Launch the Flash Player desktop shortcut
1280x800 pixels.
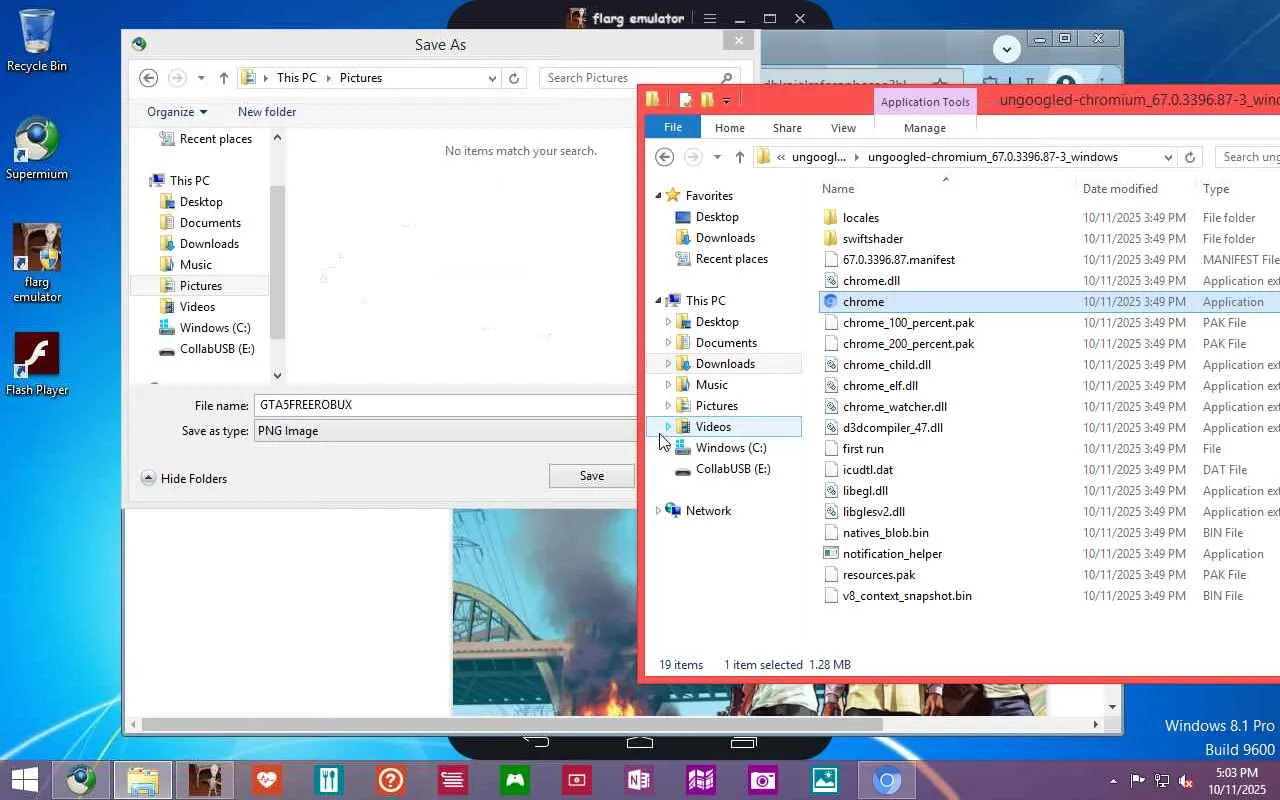coord(37,364)
